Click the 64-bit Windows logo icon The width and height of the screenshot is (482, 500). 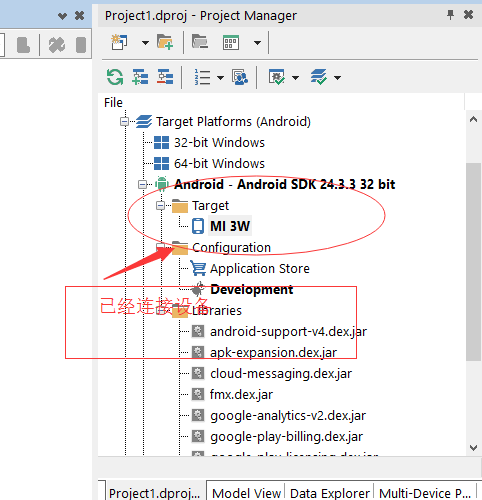click(162, 164)
